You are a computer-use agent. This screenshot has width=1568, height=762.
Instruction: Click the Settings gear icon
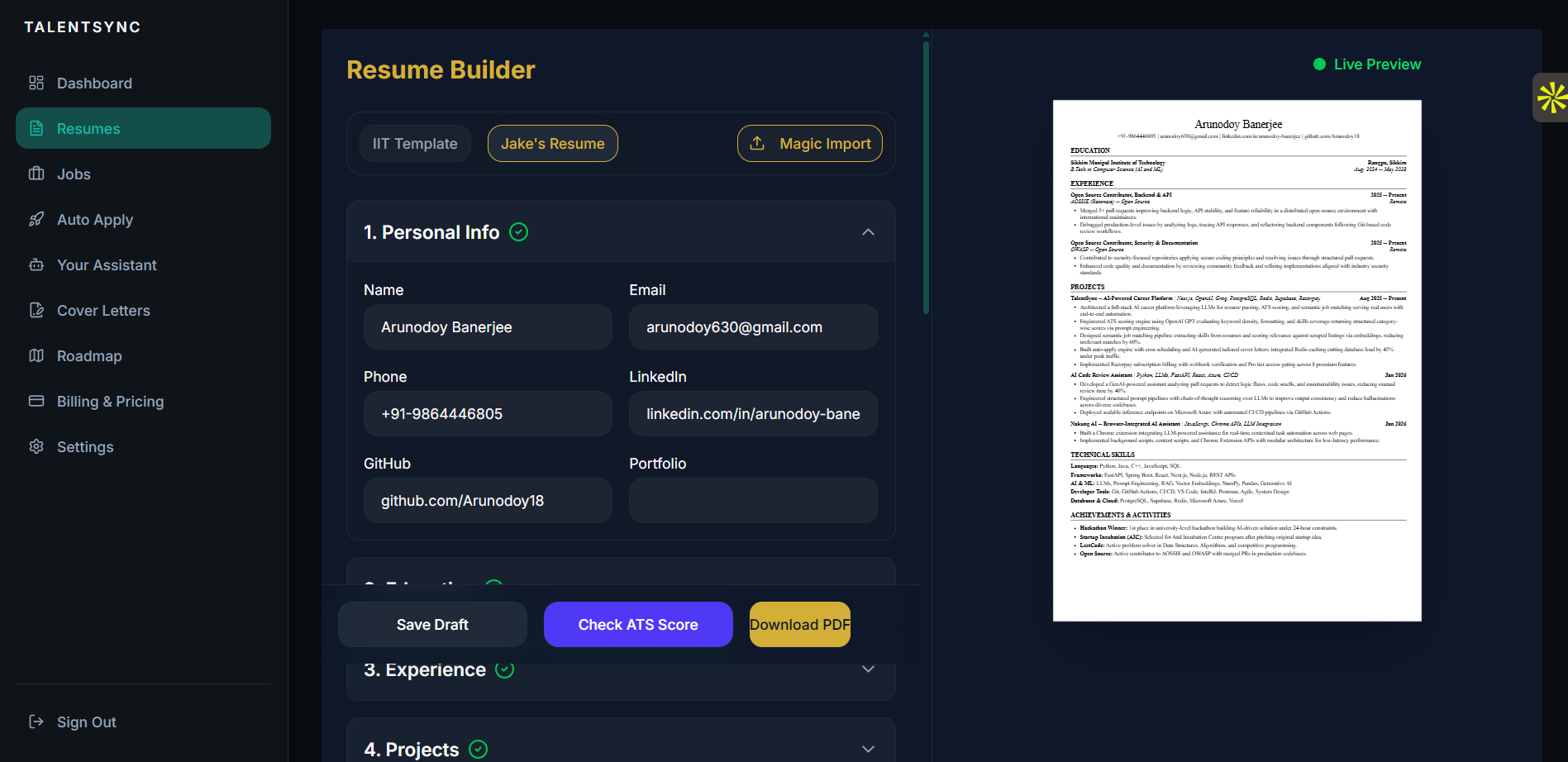(36, 446)
